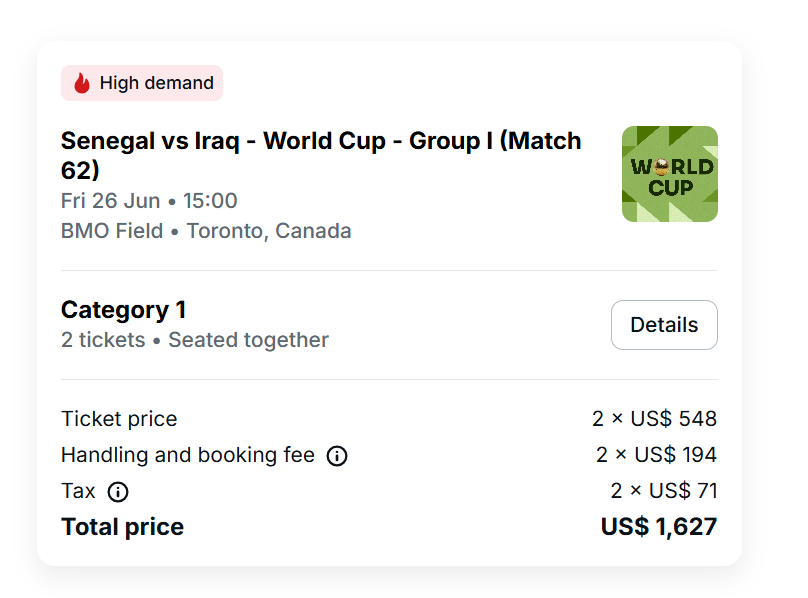
Task: Click the World Cup event thumbnail
Action: 669,174
